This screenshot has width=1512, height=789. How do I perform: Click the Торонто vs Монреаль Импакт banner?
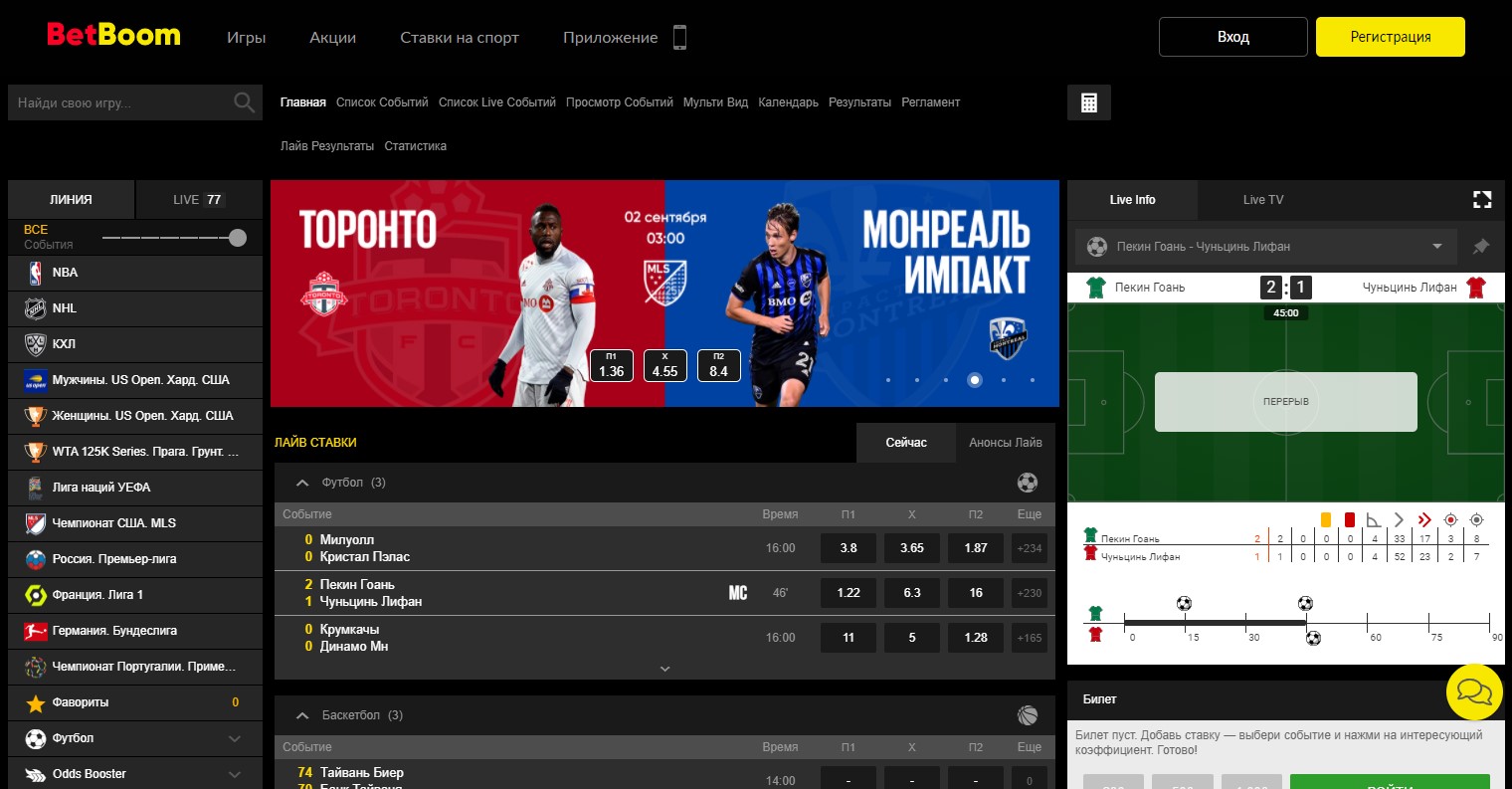(664, 294)
